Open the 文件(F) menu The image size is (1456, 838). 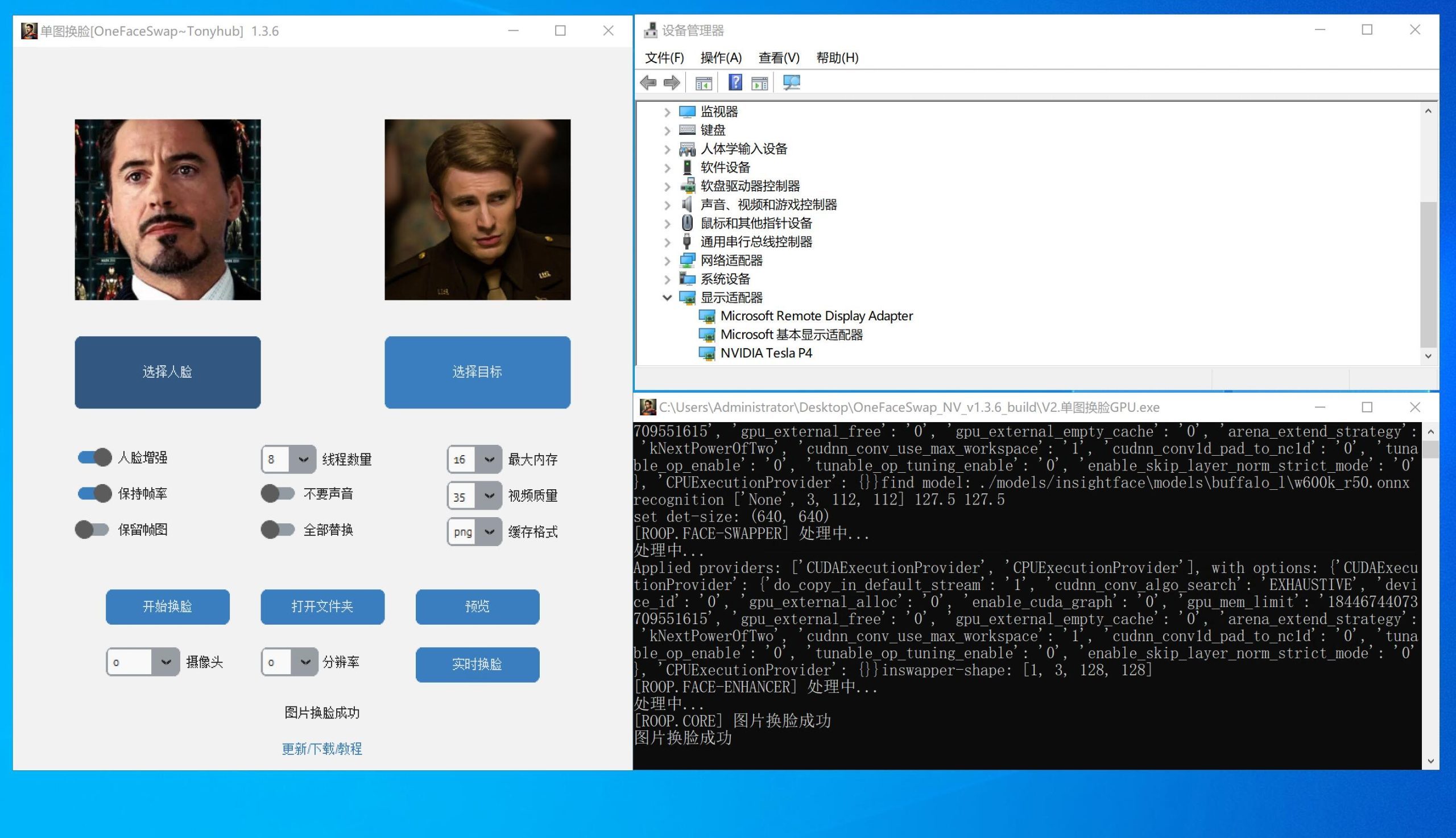pos(664,57)
